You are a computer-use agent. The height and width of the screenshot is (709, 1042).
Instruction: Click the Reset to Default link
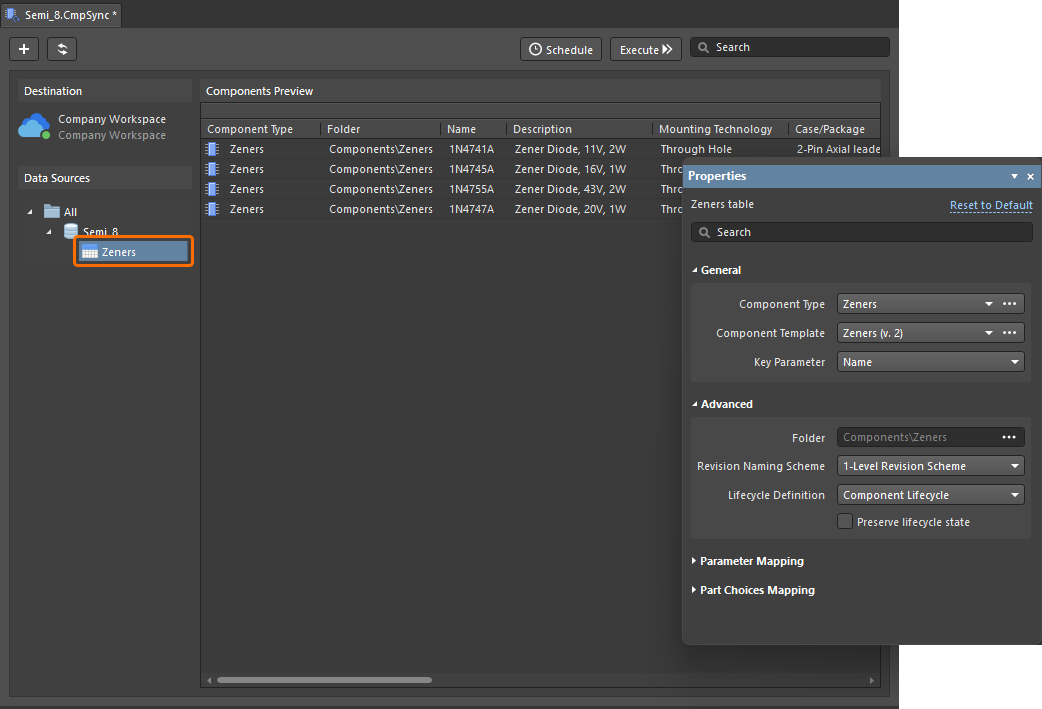tap(990, 205)
